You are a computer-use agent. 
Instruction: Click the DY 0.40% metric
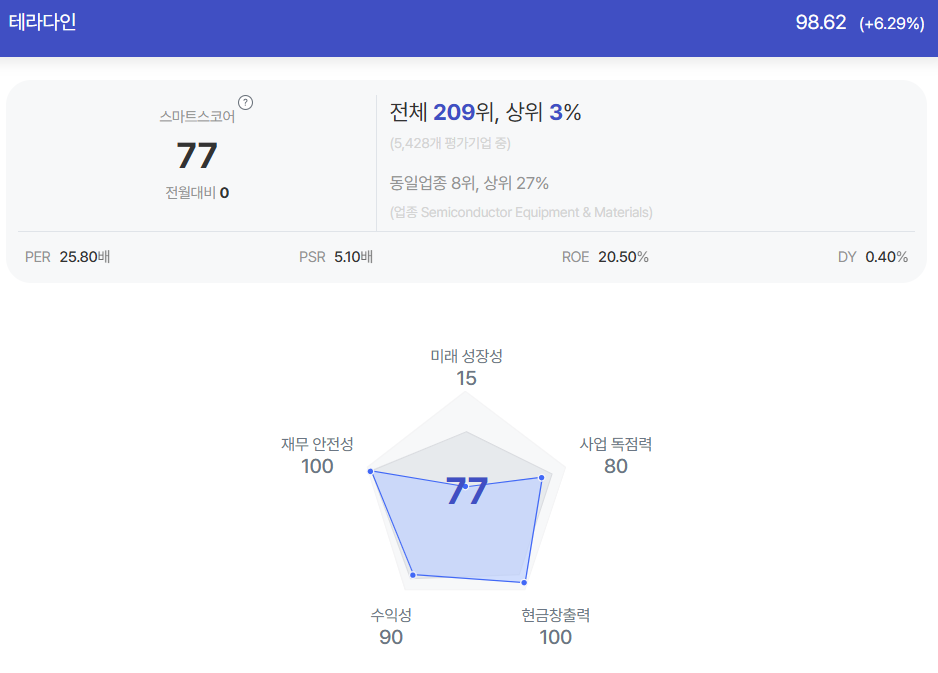pos(873,257)
